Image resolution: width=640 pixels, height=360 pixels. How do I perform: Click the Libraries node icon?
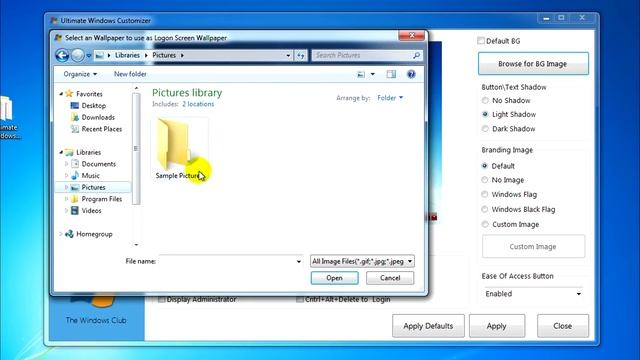(69, 152)
